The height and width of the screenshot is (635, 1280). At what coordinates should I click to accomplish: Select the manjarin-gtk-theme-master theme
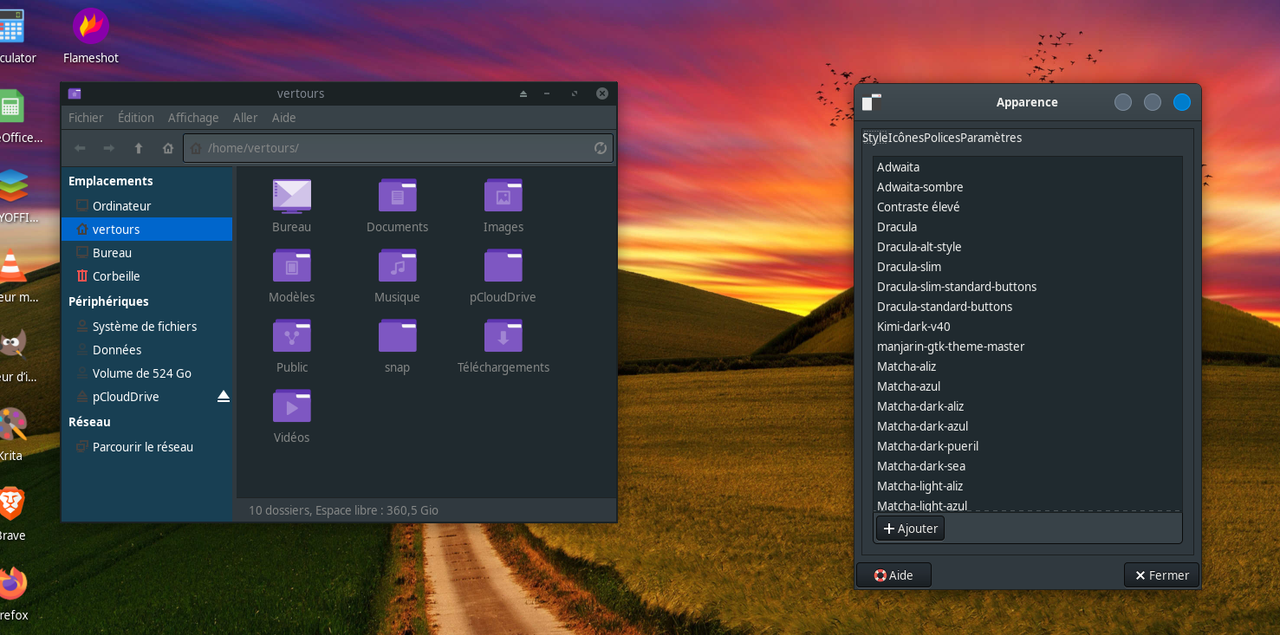point(1027,347)
